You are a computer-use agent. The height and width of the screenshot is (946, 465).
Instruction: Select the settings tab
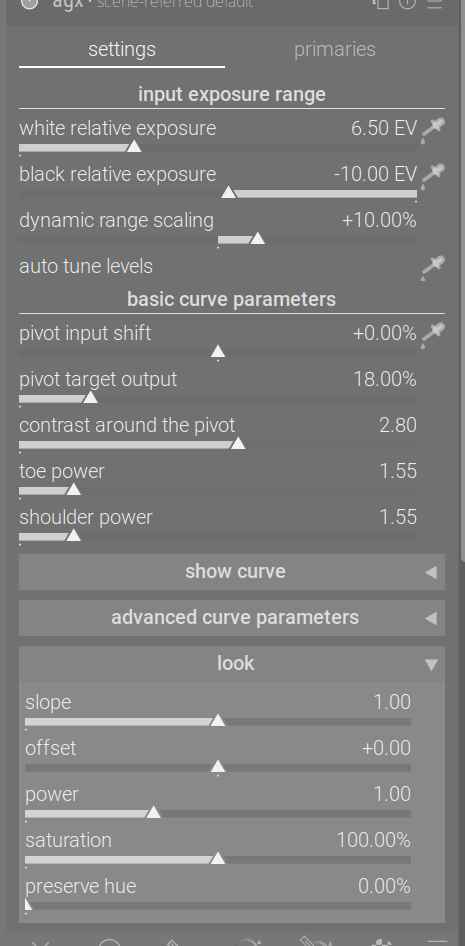click(122, 49)
